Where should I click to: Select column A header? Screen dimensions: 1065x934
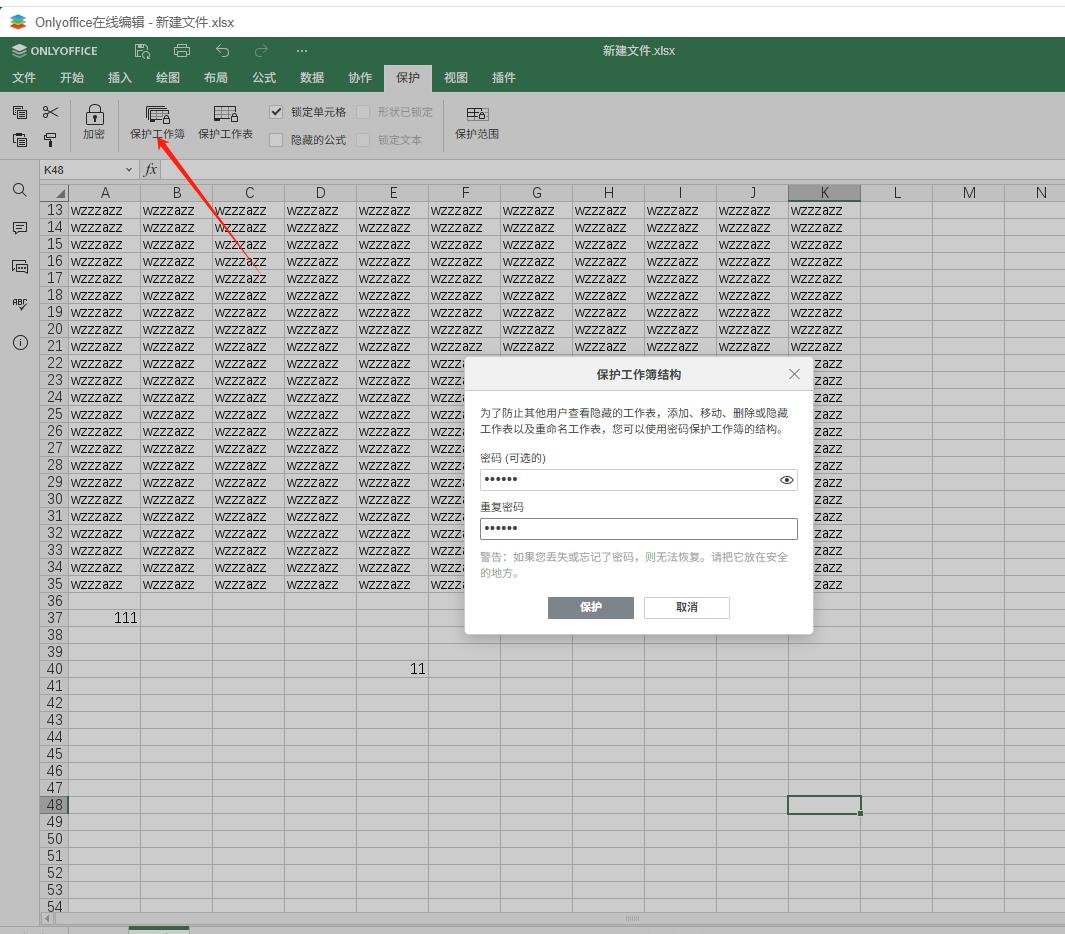(x=105, y=193)
